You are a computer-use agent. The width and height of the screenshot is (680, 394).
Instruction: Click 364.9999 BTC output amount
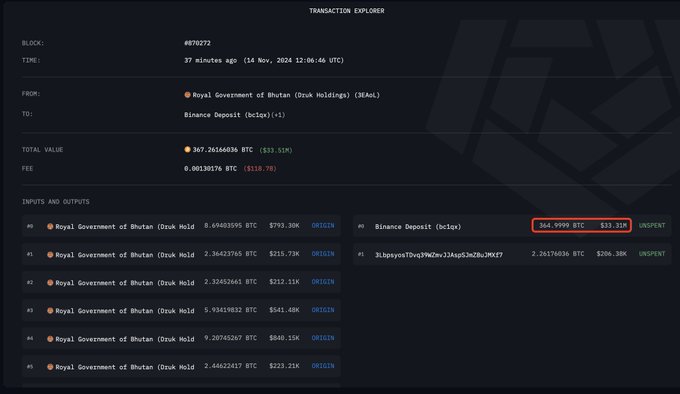(x=562, y=226)
